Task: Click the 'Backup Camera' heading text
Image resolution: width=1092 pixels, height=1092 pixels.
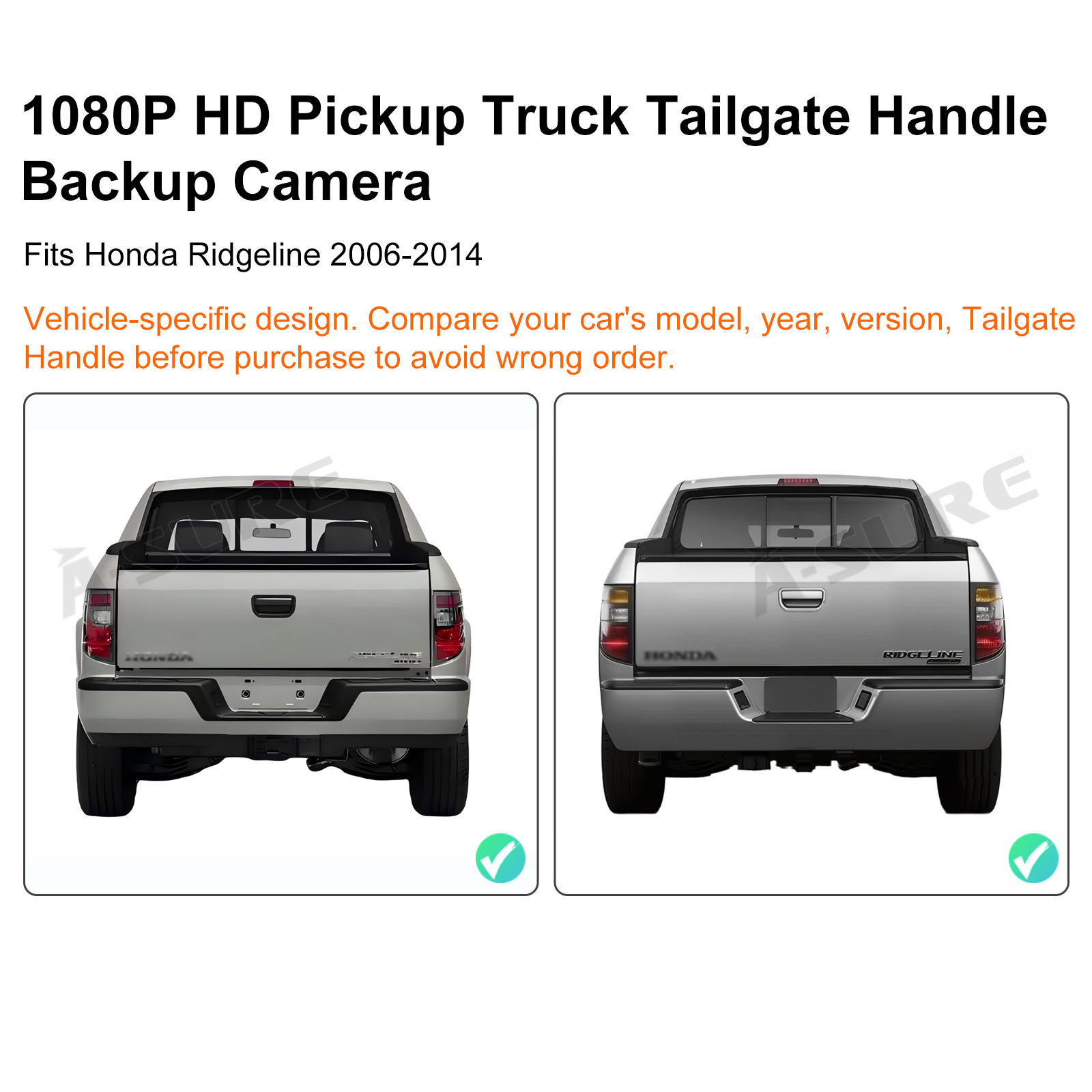Action: (x=227, y=182)
